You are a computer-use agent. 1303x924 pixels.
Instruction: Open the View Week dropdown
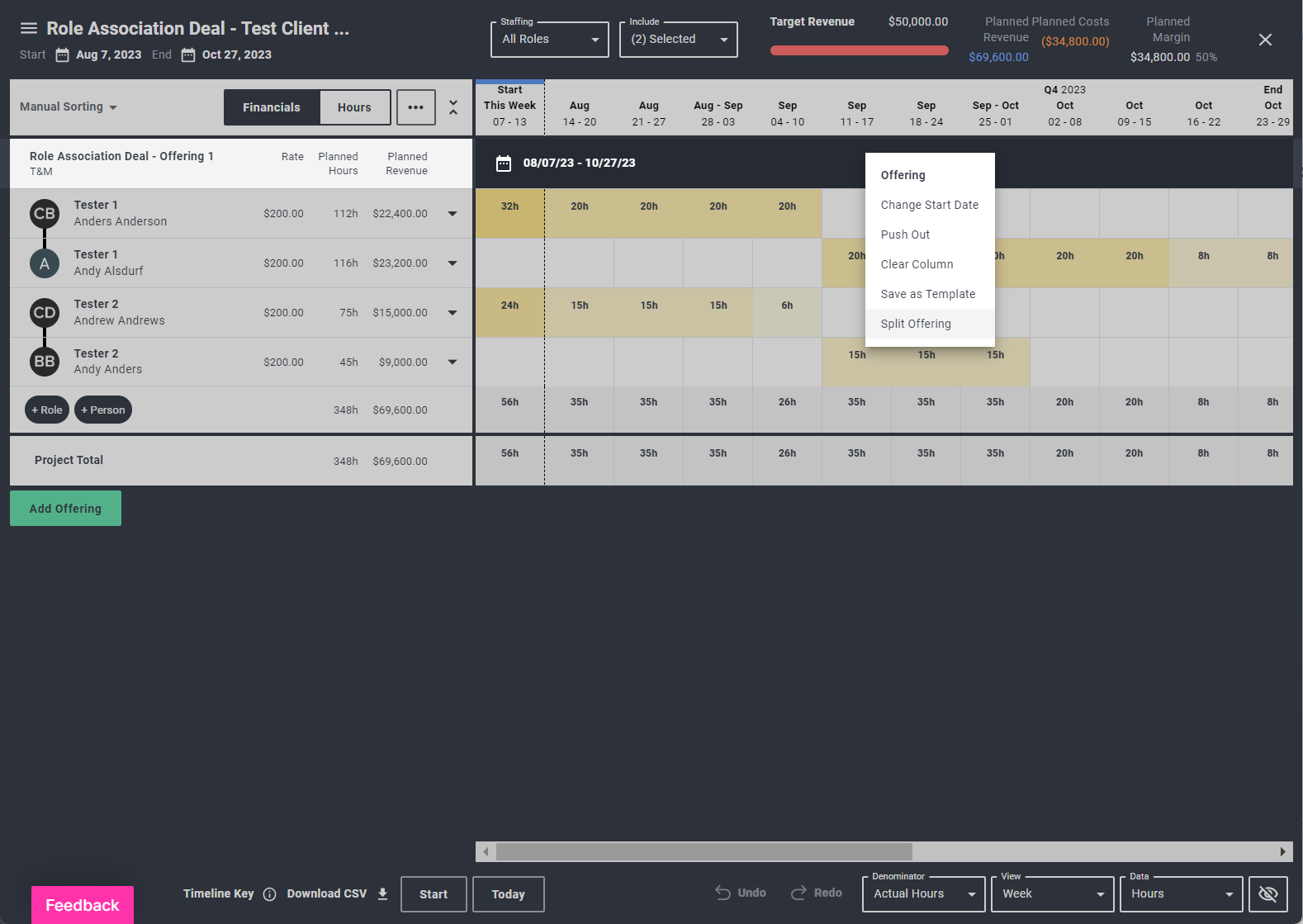(x=1053, y=893)
